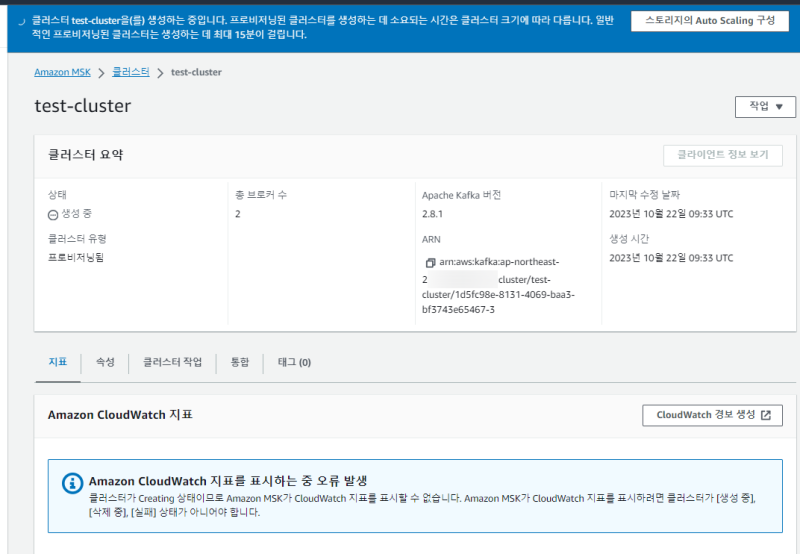The height and width of the screenshot is (554, 800).
Task: Go to the 클러스터 breadcrumb link
Action: click(x=131, y=72)
